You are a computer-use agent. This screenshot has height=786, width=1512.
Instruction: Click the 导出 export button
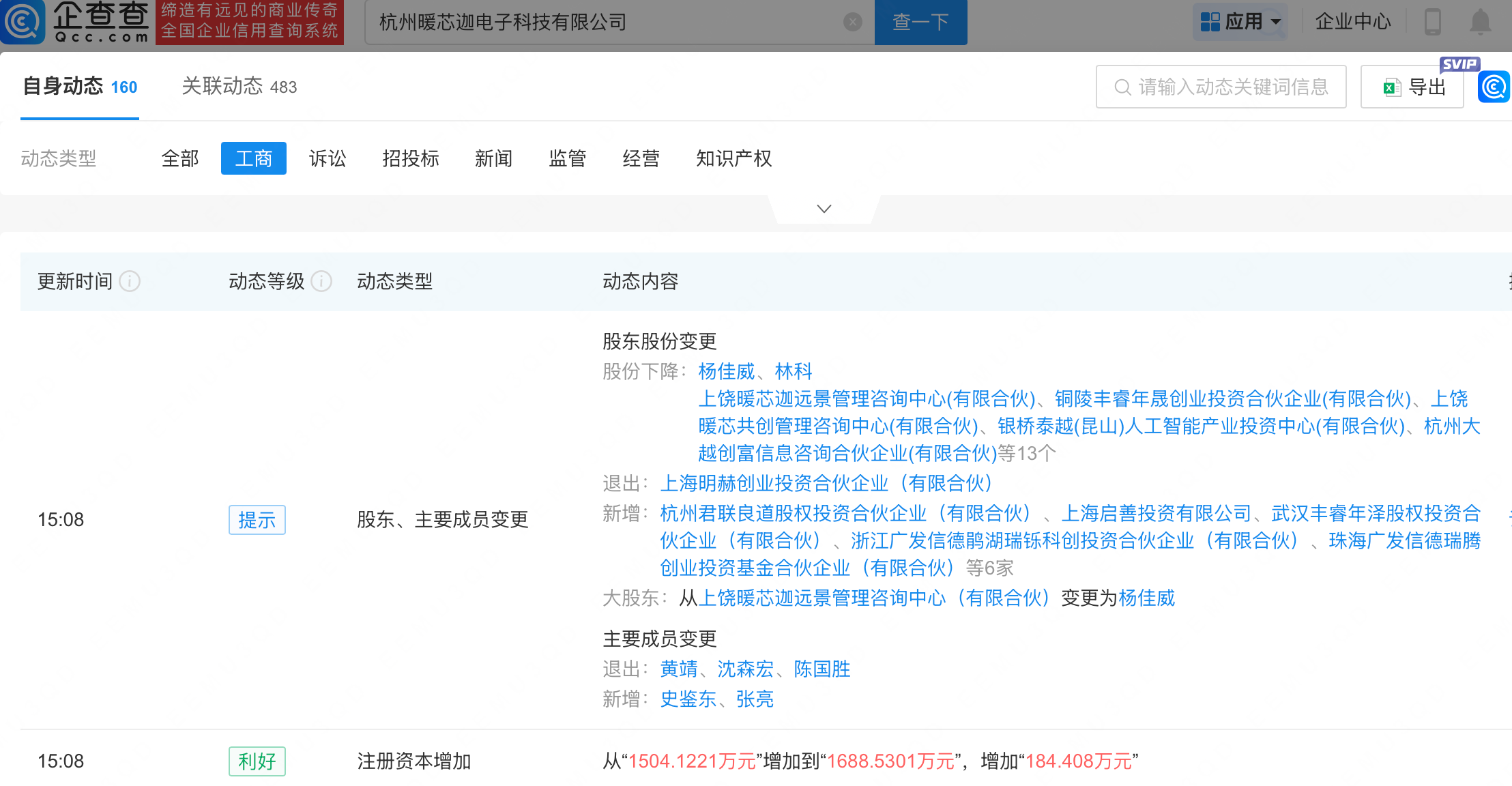pos(1412,87)
